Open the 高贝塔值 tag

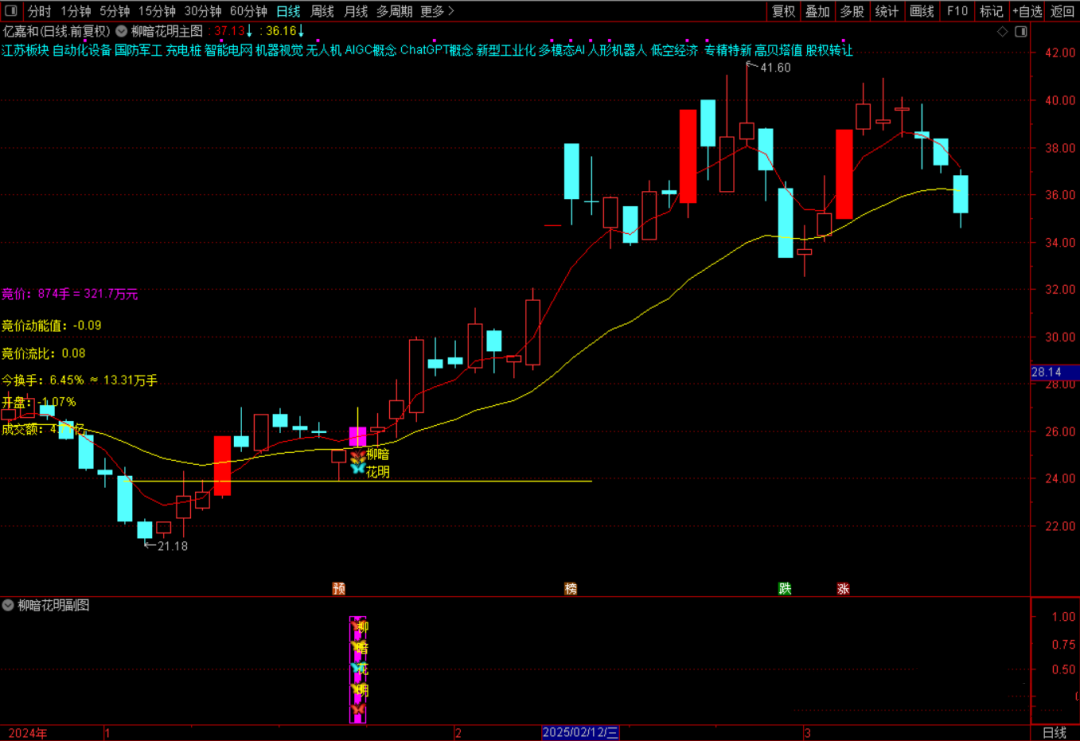(x=778, y=50)
